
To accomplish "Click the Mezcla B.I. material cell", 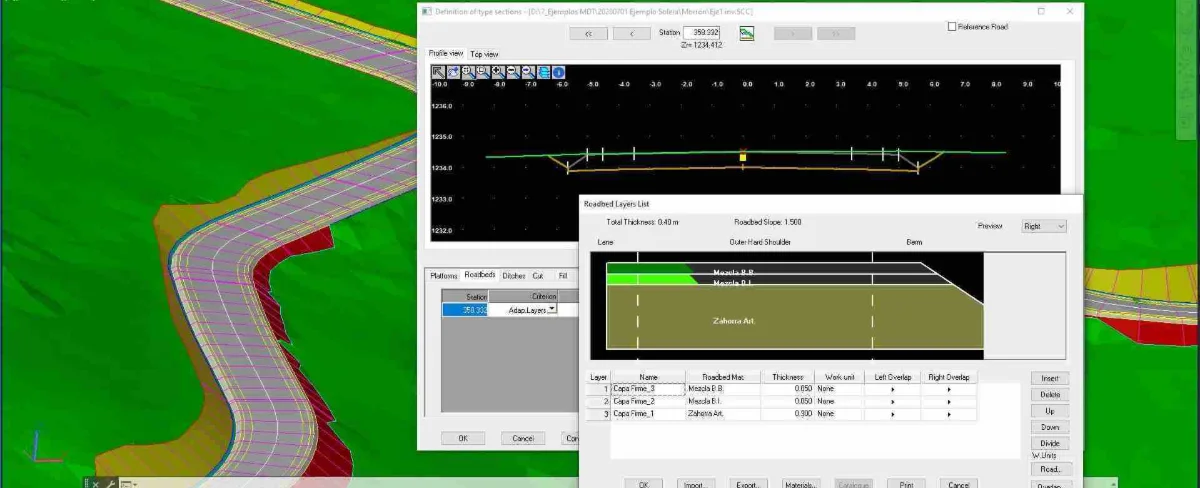I will point(724,401).
